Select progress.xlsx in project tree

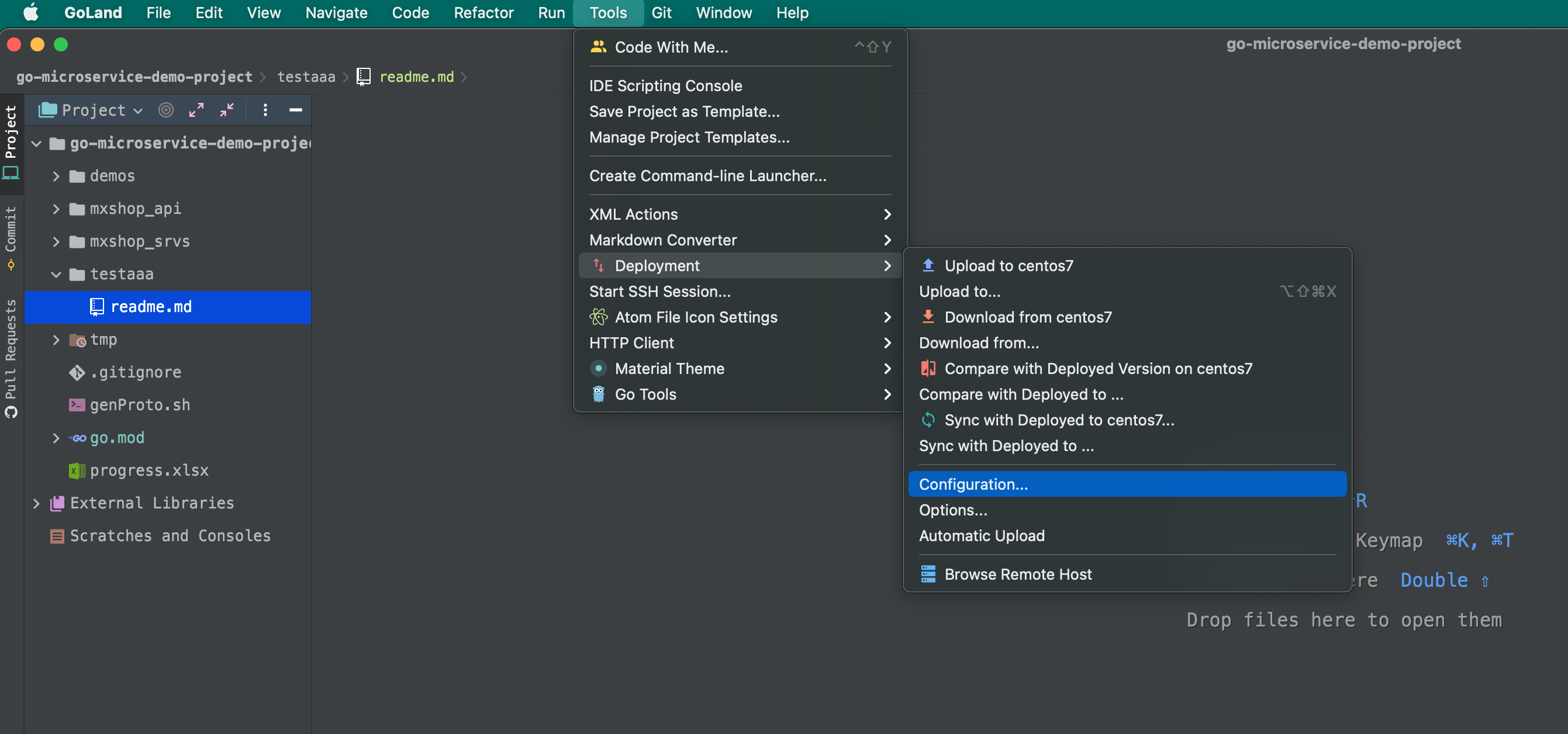(168, 470)
